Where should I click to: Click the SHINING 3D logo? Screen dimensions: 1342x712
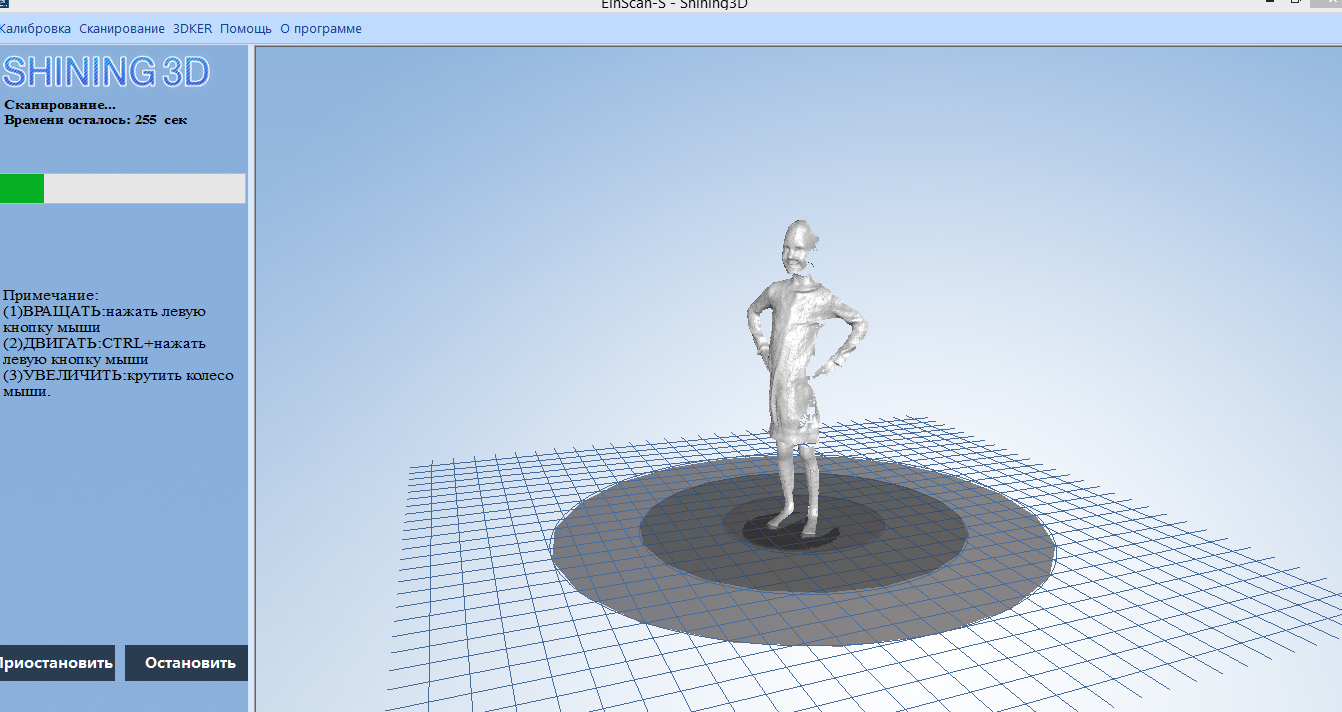[105, 72]
